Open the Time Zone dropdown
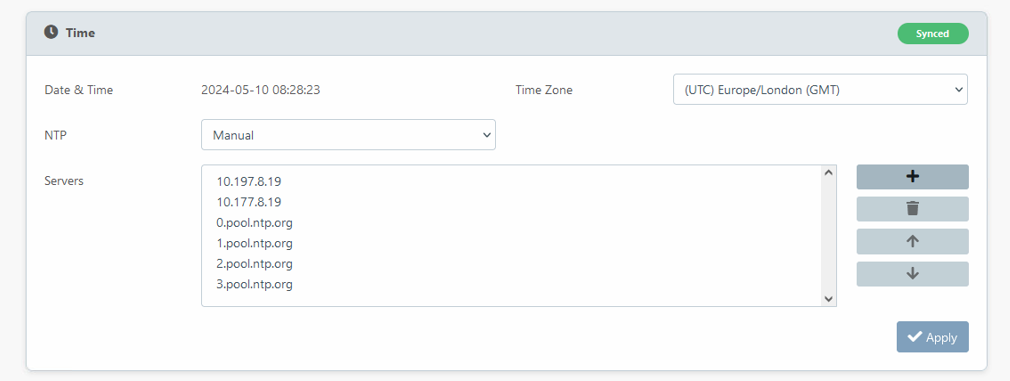Image resolution: width=1010 pixels, height=381 pixels. click(x=820, y=90)
